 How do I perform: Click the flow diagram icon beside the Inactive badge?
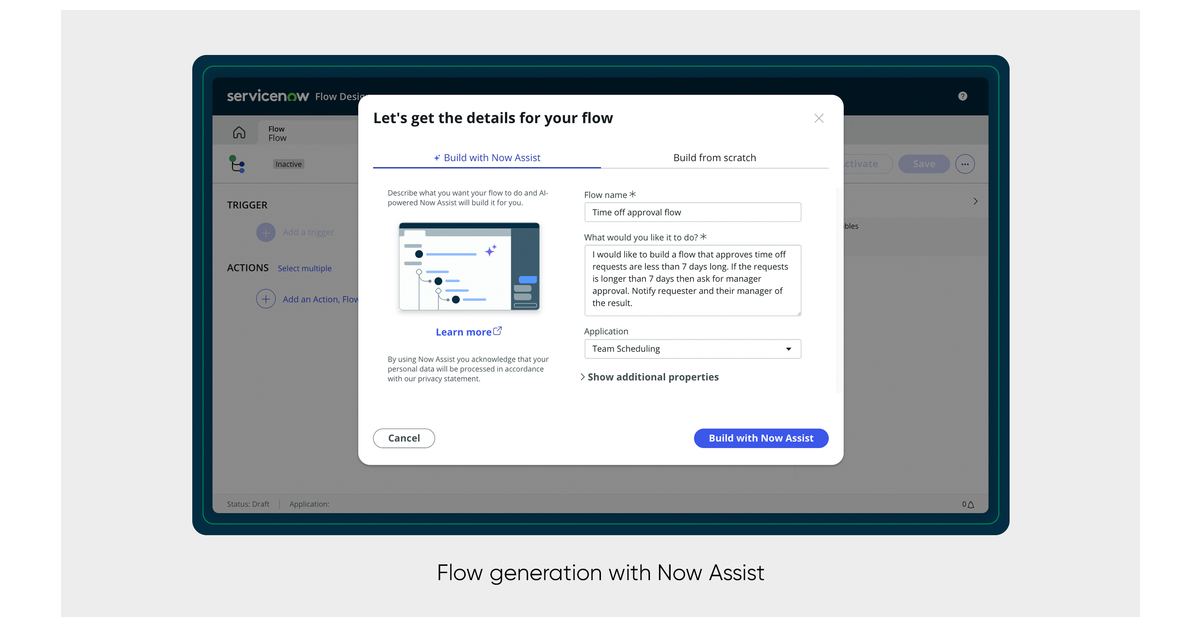click(x=238, y=163)
